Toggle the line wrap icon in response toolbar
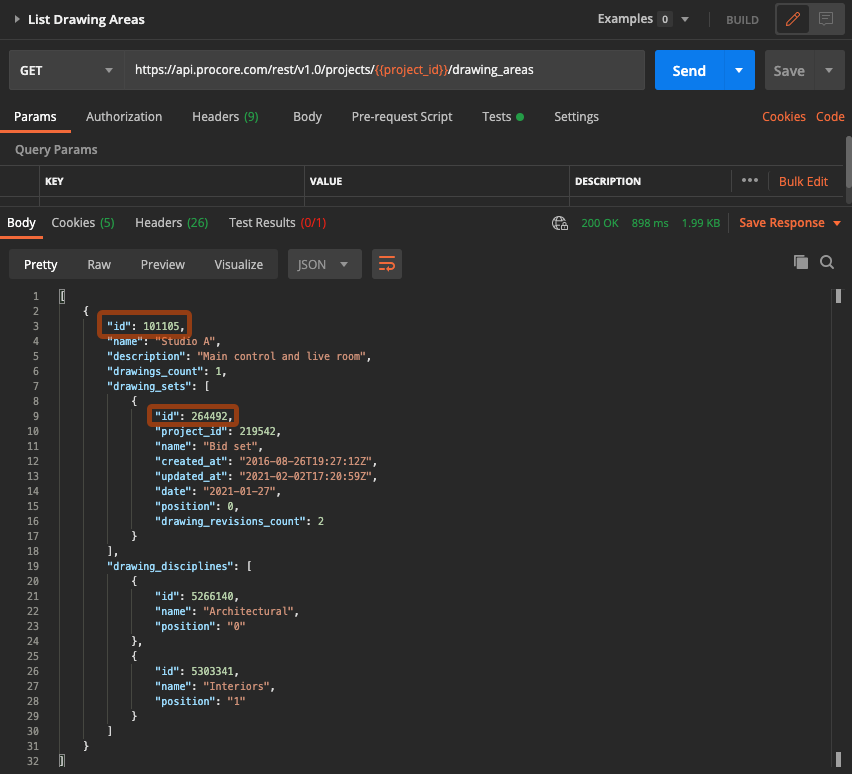The height and width of the screenshot is (774, 852). [387, 264]
